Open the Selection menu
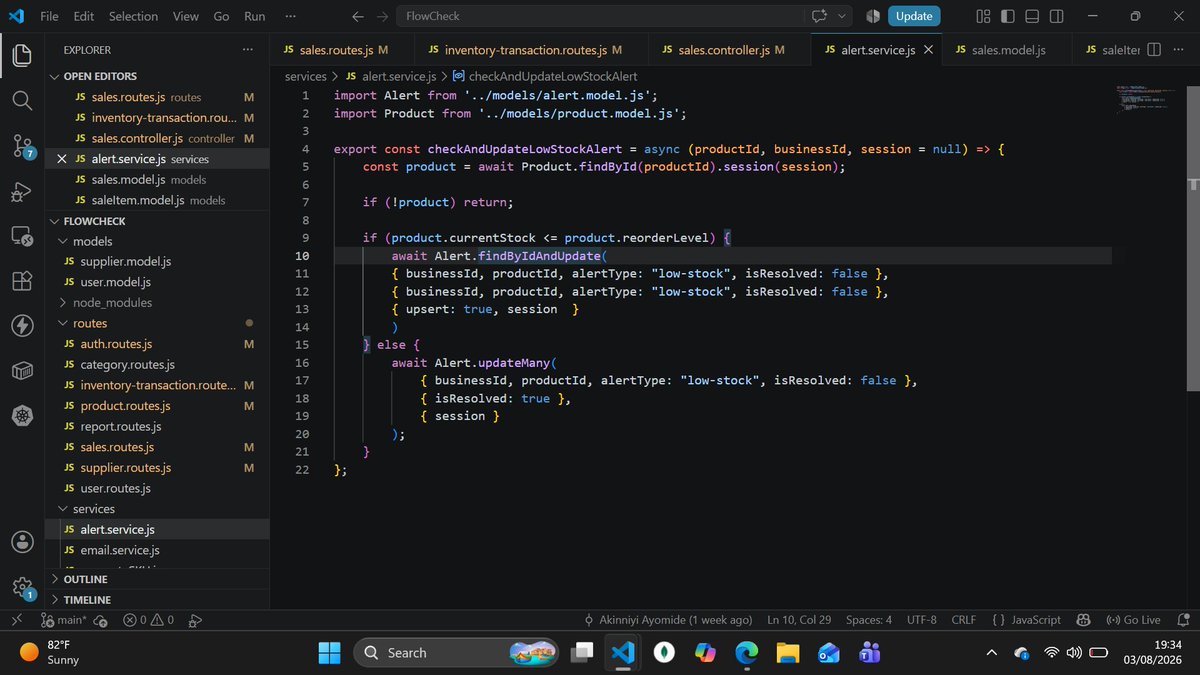Viewport: 1200px width, 675px height. pyautogui.click(x=133, y=16)
